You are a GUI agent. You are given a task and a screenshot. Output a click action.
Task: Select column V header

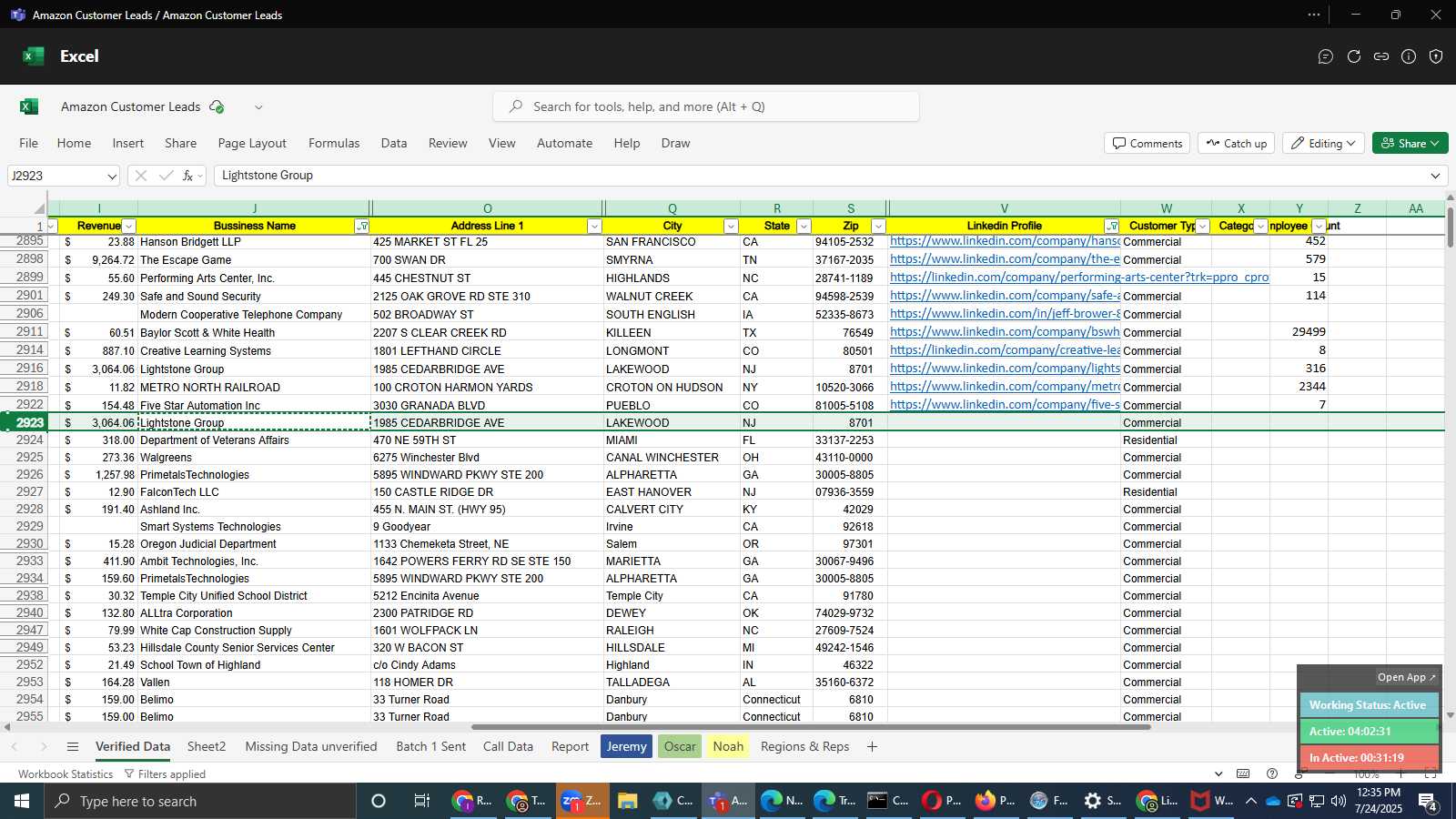[1004, 208]
